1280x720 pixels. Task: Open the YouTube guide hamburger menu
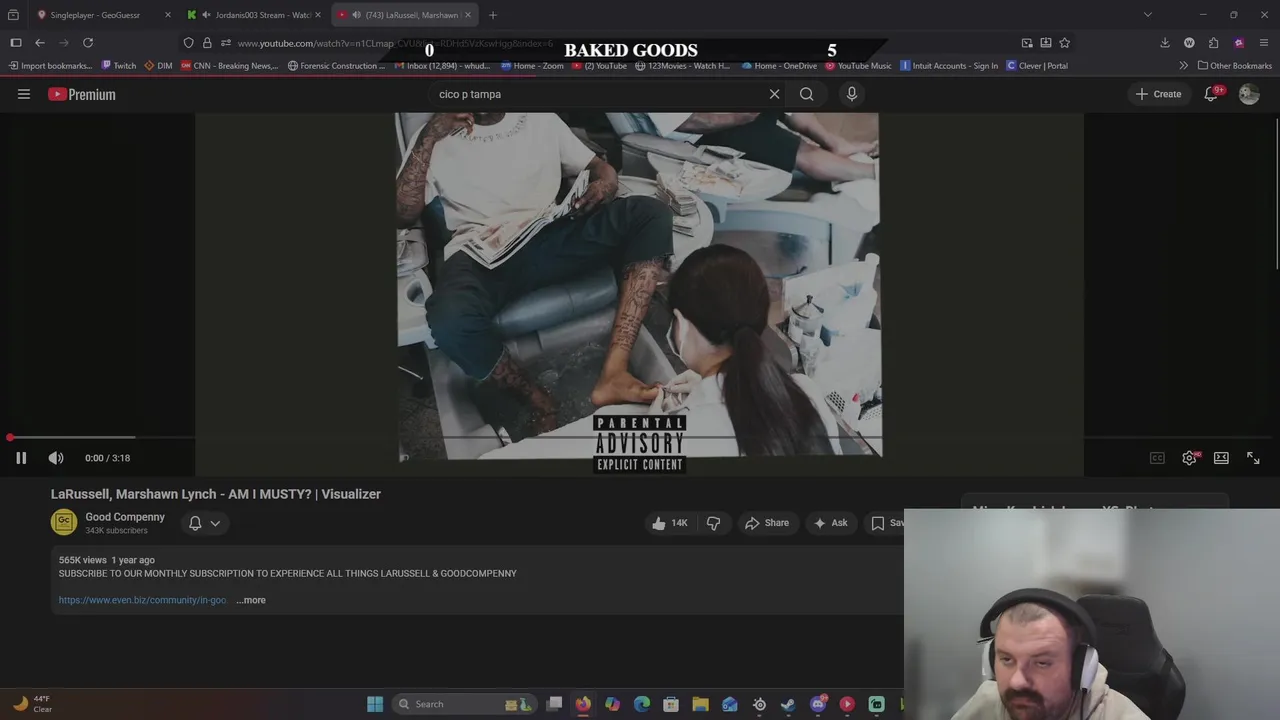(x=24, y=94)
